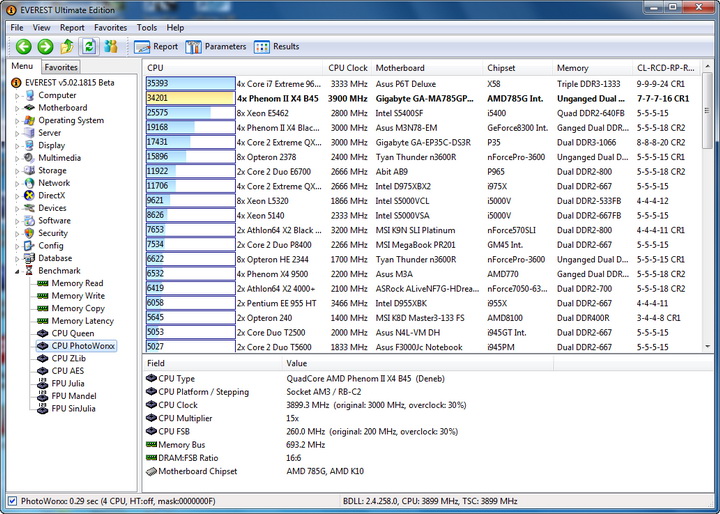Expand the Motherboard tree node
Image resolution: width=720 pixels, height=514 pixels.
[17, 108]
